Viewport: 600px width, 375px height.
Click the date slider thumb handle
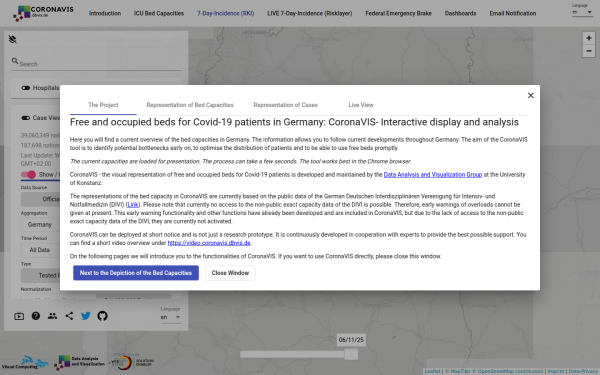pyautogui.click(x=351, y=354)
